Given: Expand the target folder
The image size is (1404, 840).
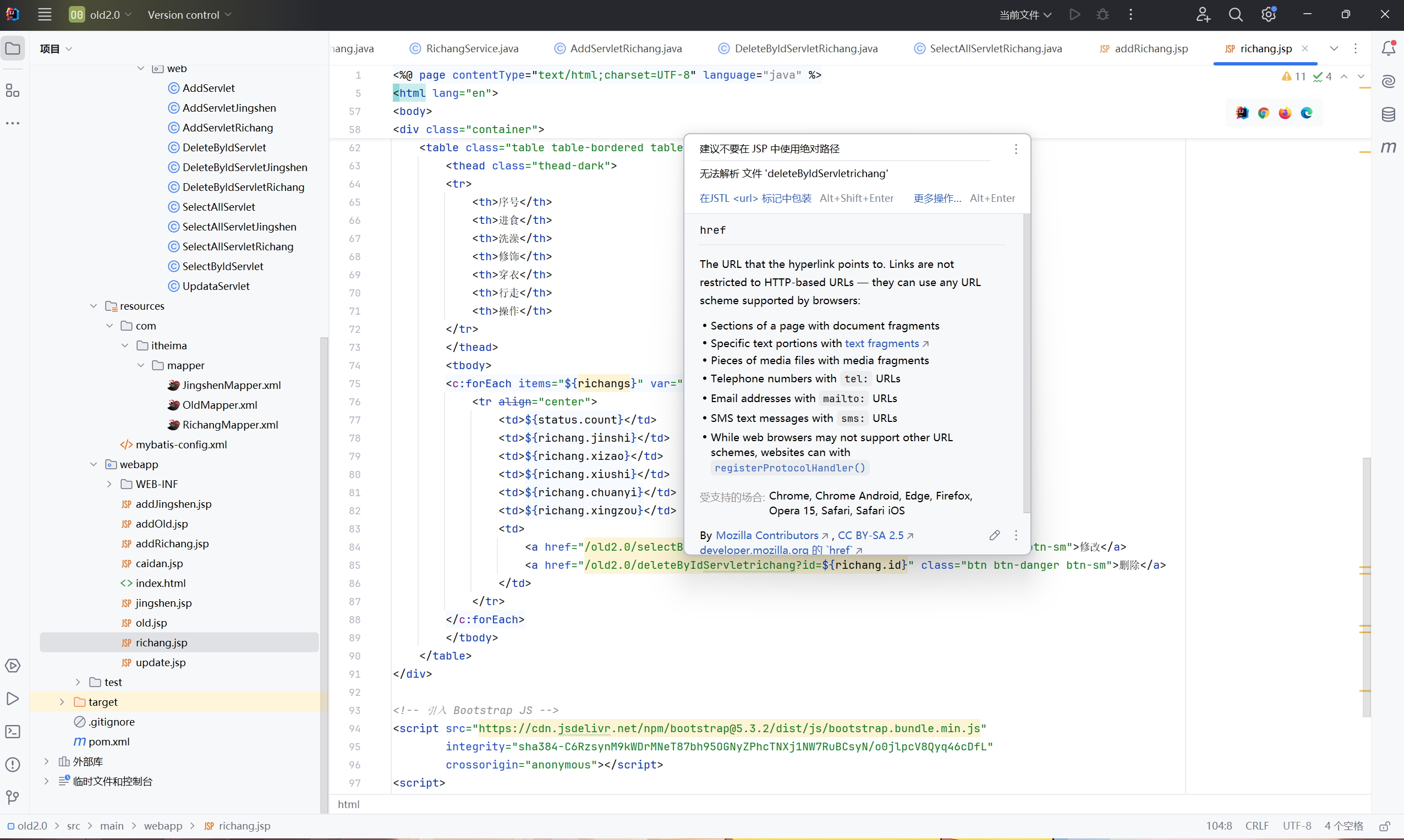Looking at the screenshot, I should (x=62, y=702).
